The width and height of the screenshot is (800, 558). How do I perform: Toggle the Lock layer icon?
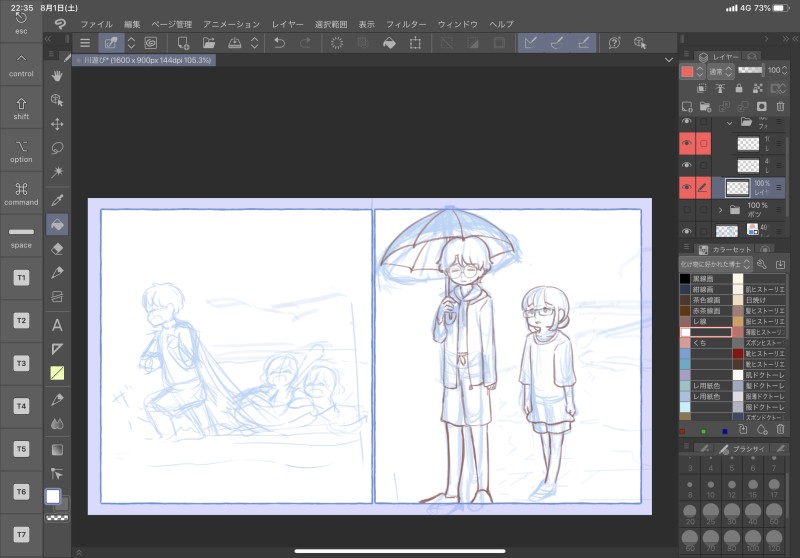739,89
